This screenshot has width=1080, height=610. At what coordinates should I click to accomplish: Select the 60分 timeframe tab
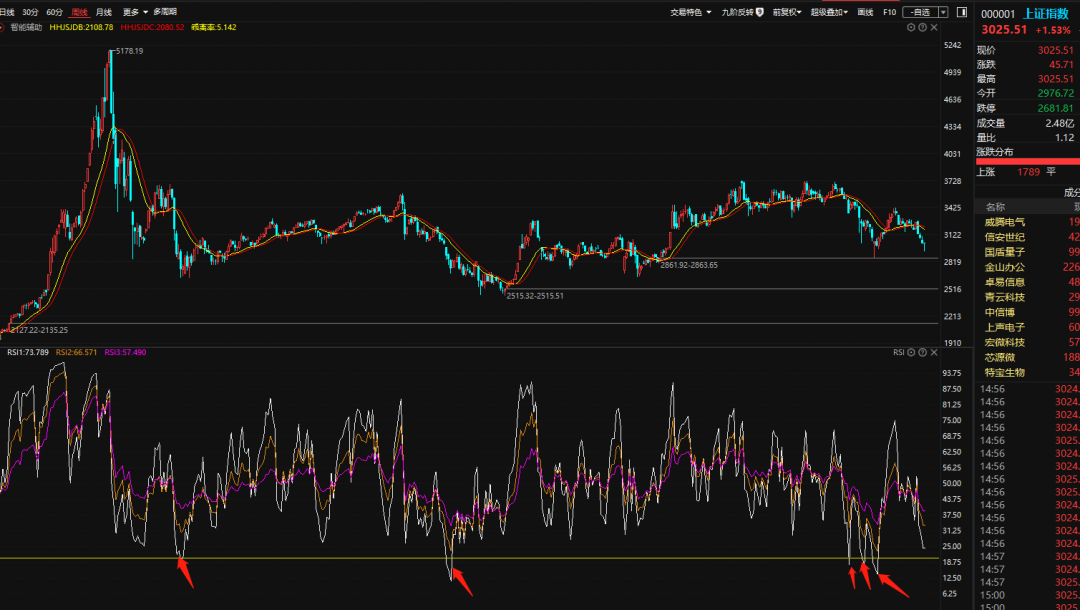point(54,12)
